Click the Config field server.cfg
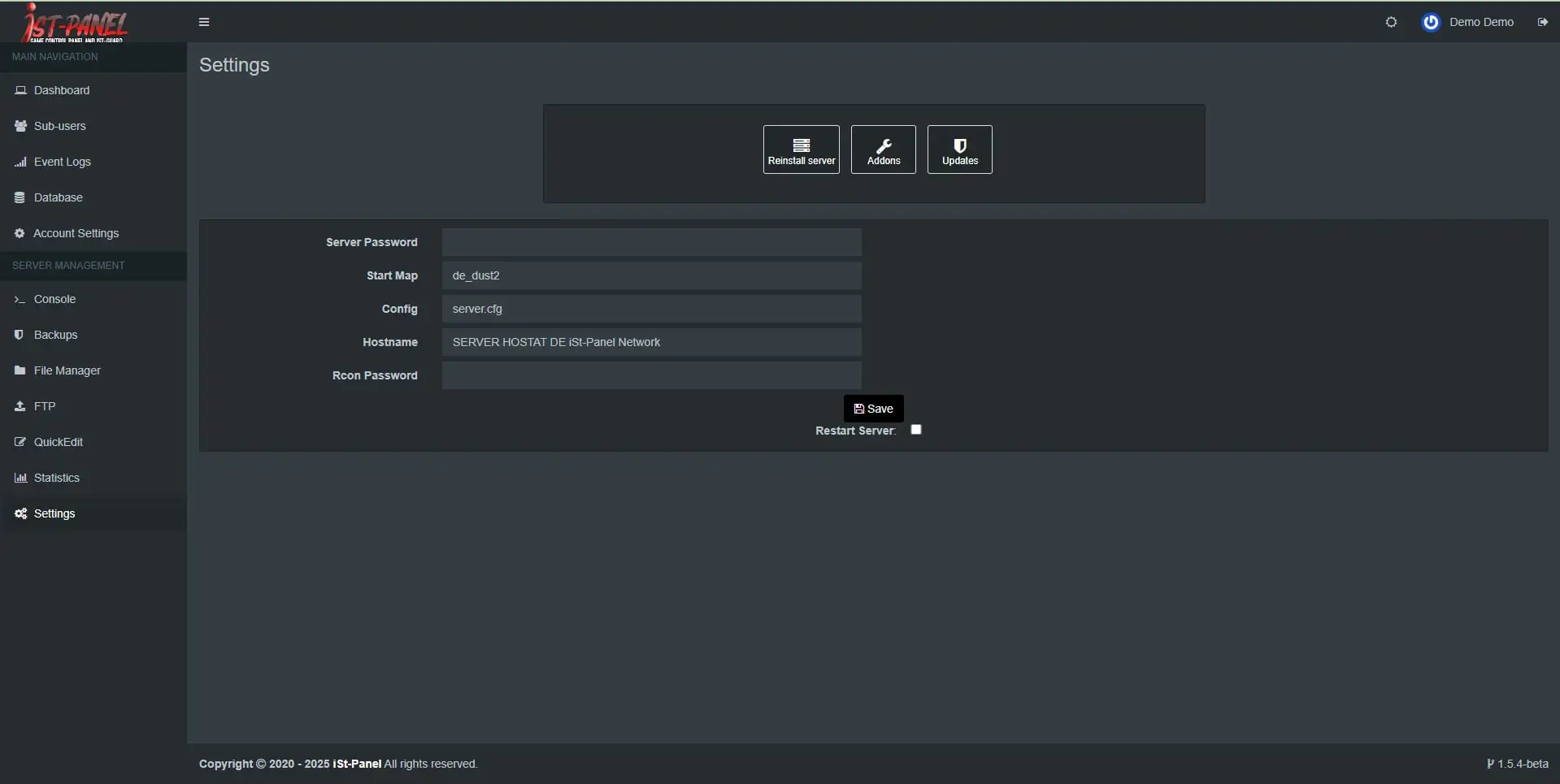 (651, 309)
